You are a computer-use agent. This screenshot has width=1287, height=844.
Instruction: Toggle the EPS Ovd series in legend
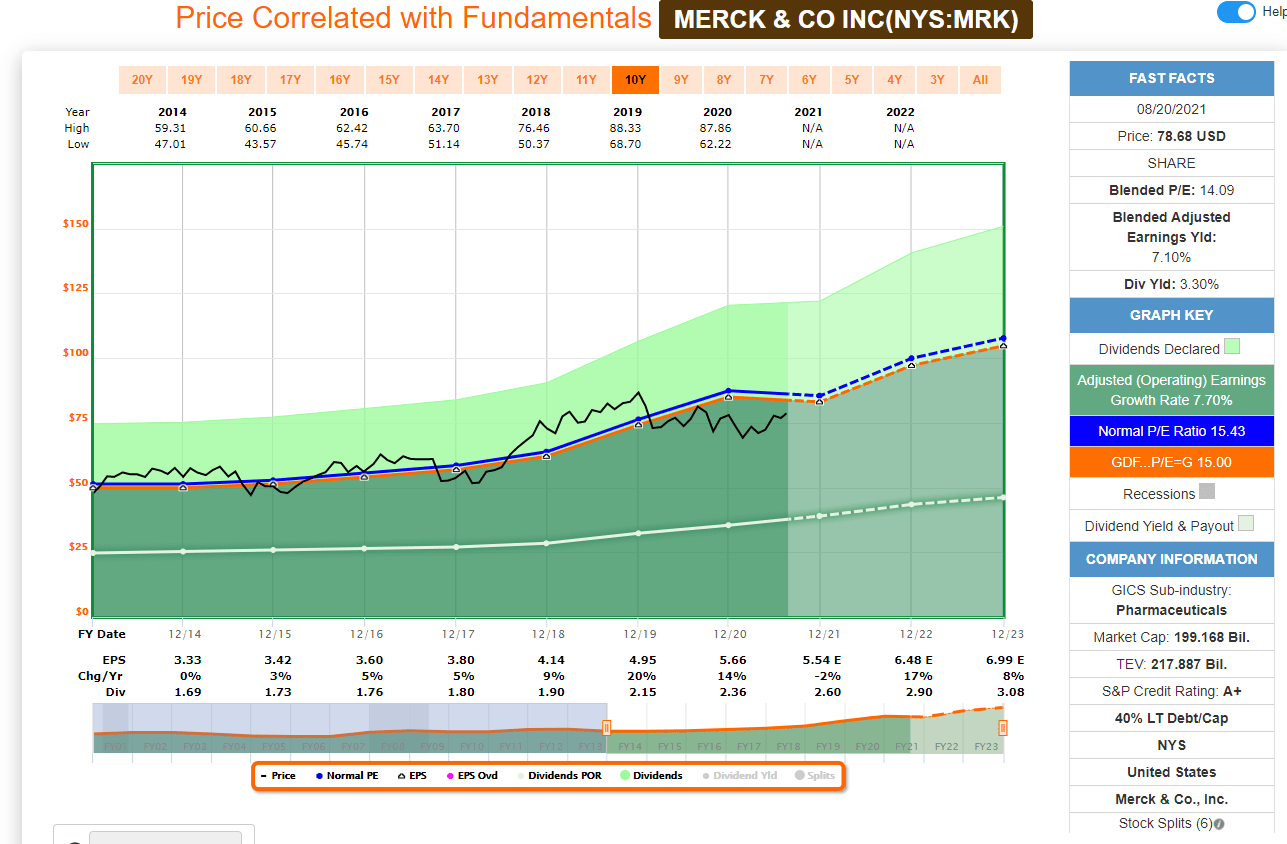point(473,775)
